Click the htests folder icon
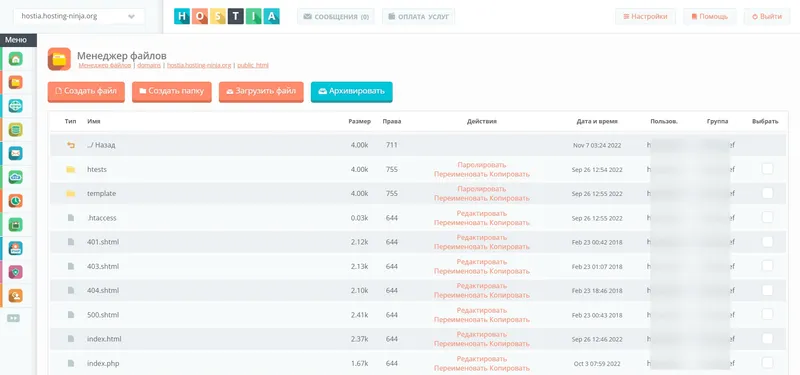 click(71, 169)
